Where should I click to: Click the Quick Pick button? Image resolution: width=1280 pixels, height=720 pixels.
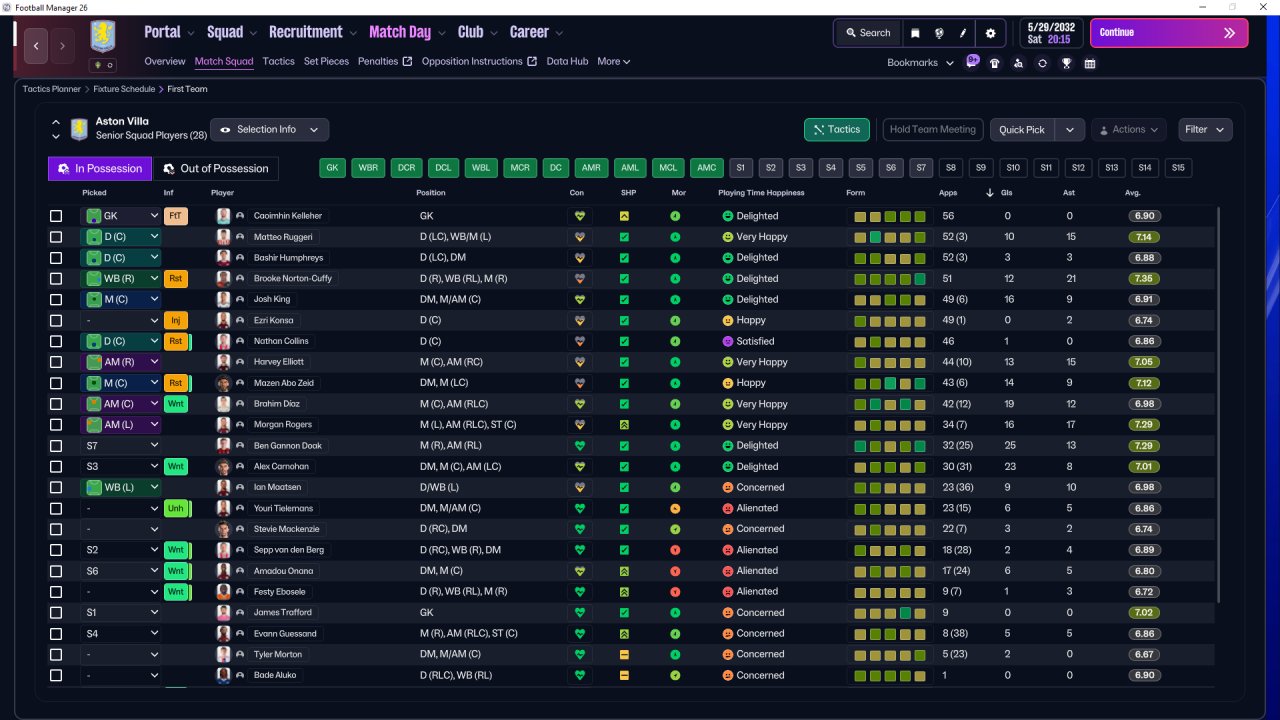click(x=1022, y=130)
